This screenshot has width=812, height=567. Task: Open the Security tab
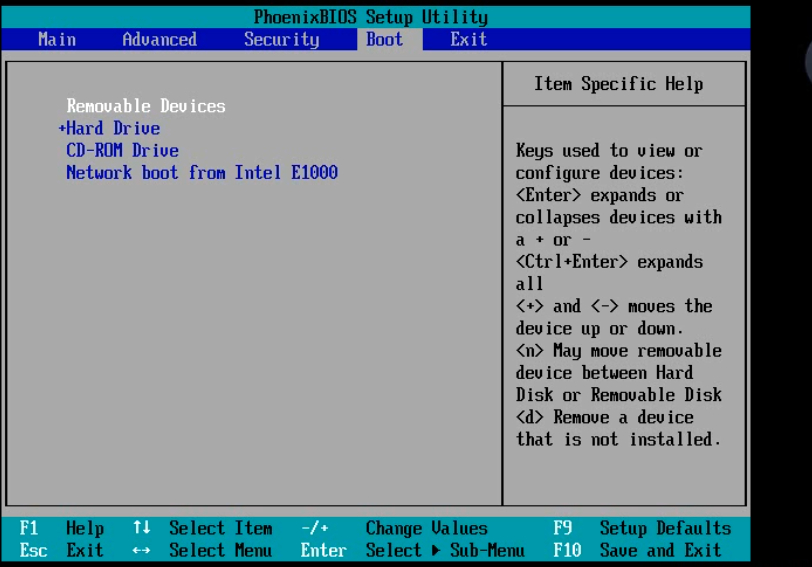pyautogui.click(x=282, y=39)
